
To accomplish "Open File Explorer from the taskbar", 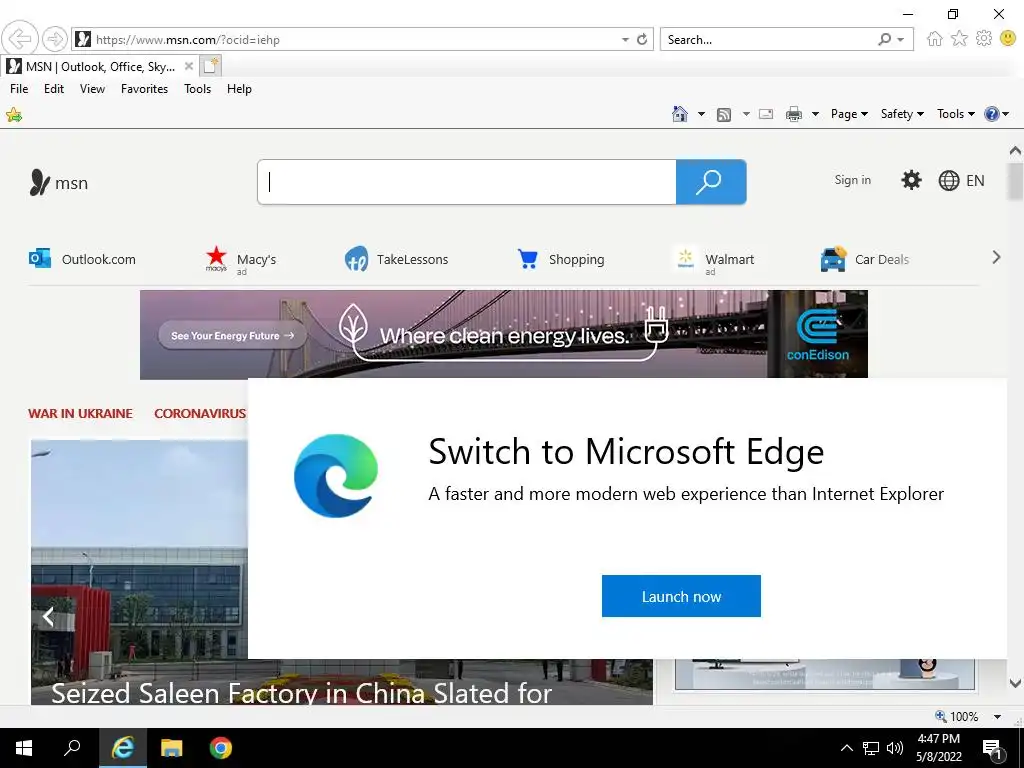I will 172,748.
